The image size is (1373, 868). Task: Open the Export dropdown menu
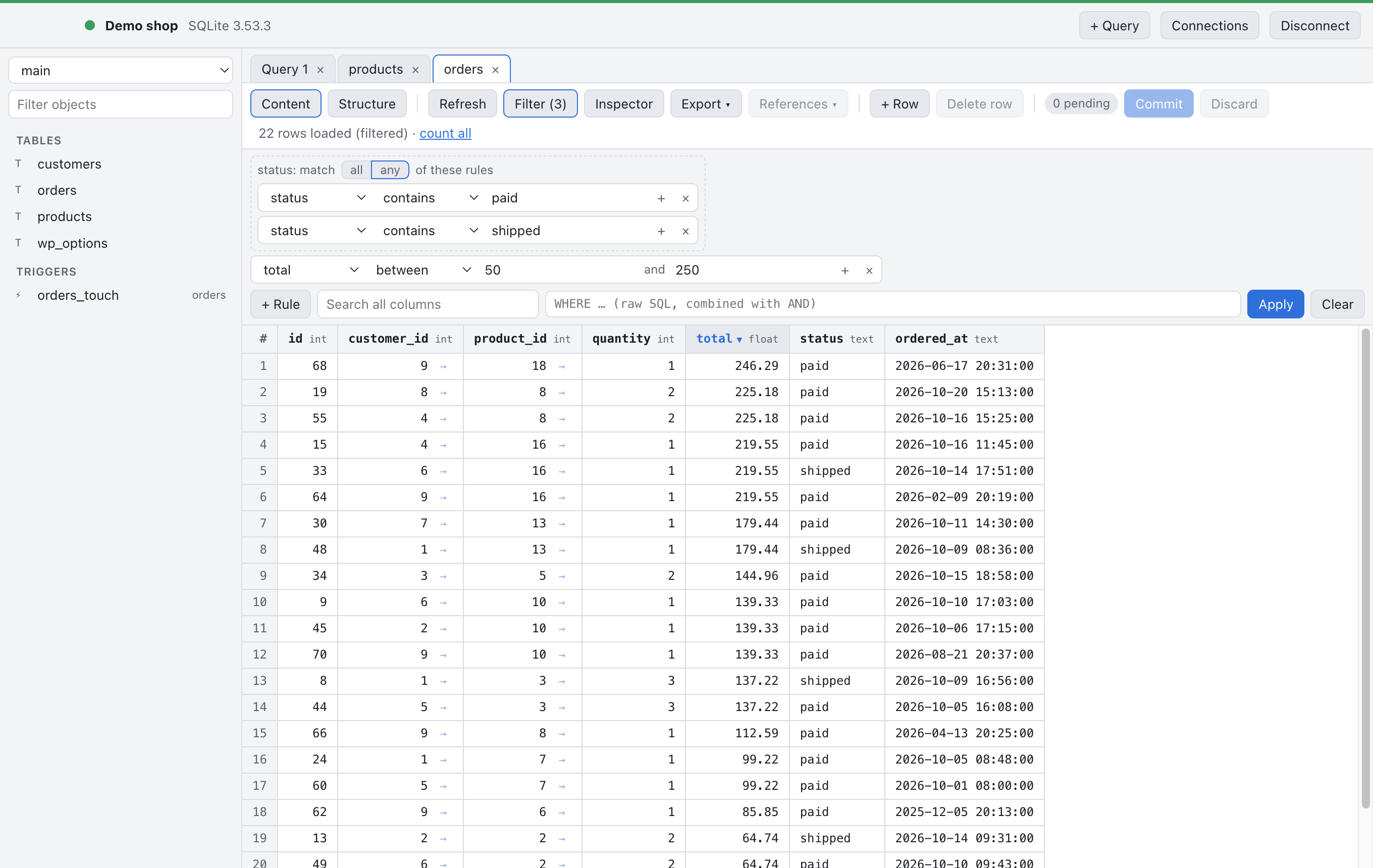point(705,104)
